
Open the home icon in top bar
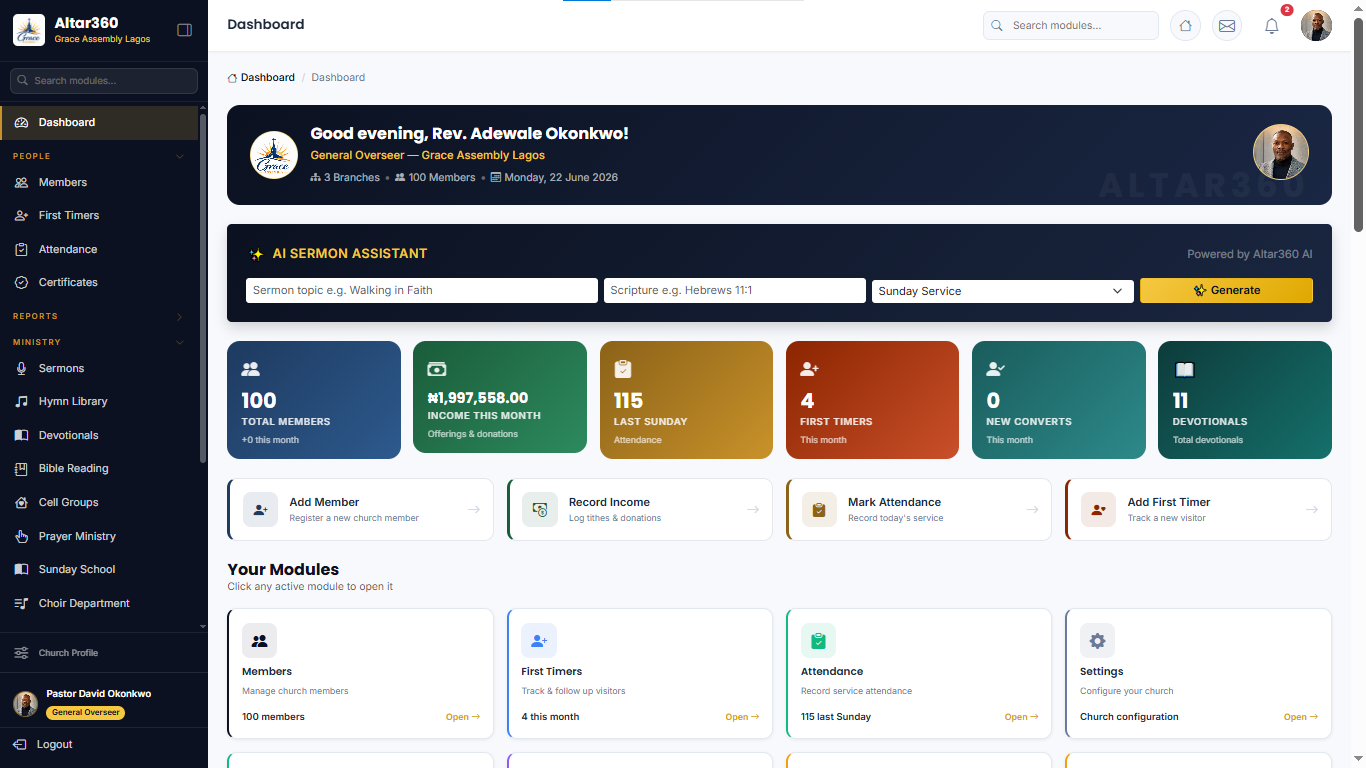click(x=1185, y=26)
